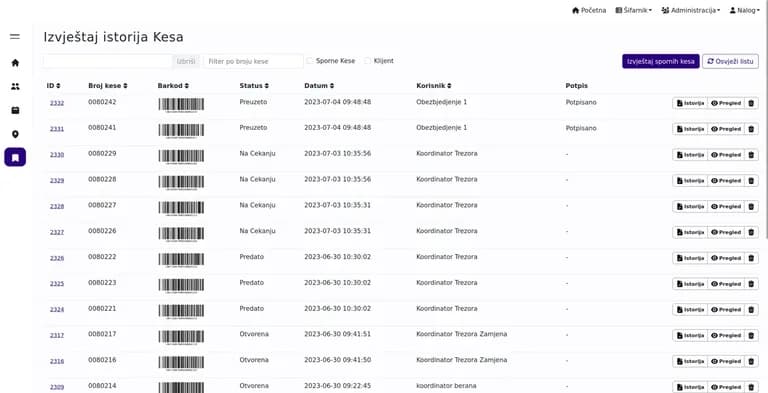The height and width of the screenshot is (393, 768).
Task: Open Izvještaj spornih kesa report
Action: [661, 61]
